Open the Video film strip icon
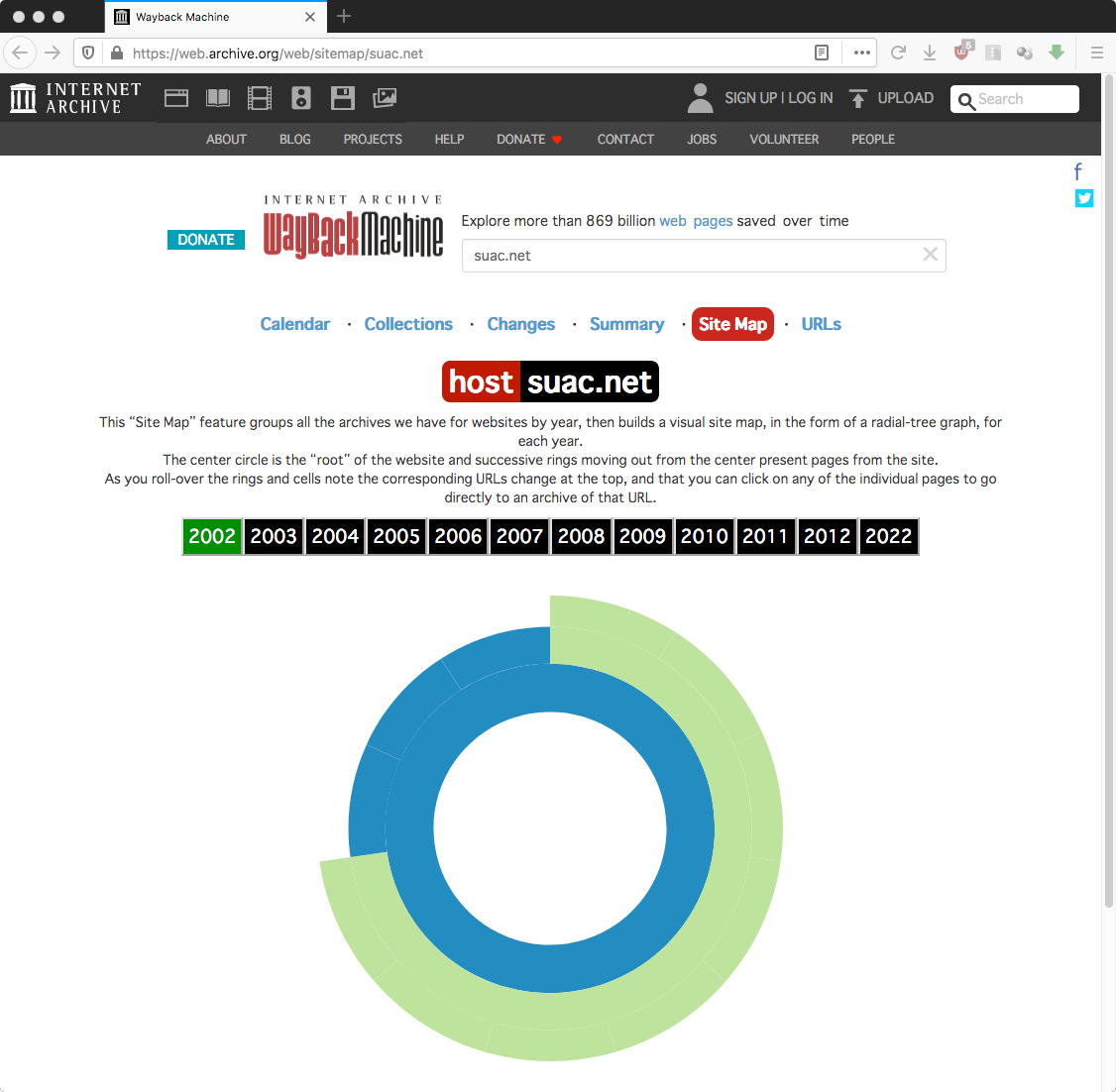 [259, 98]
